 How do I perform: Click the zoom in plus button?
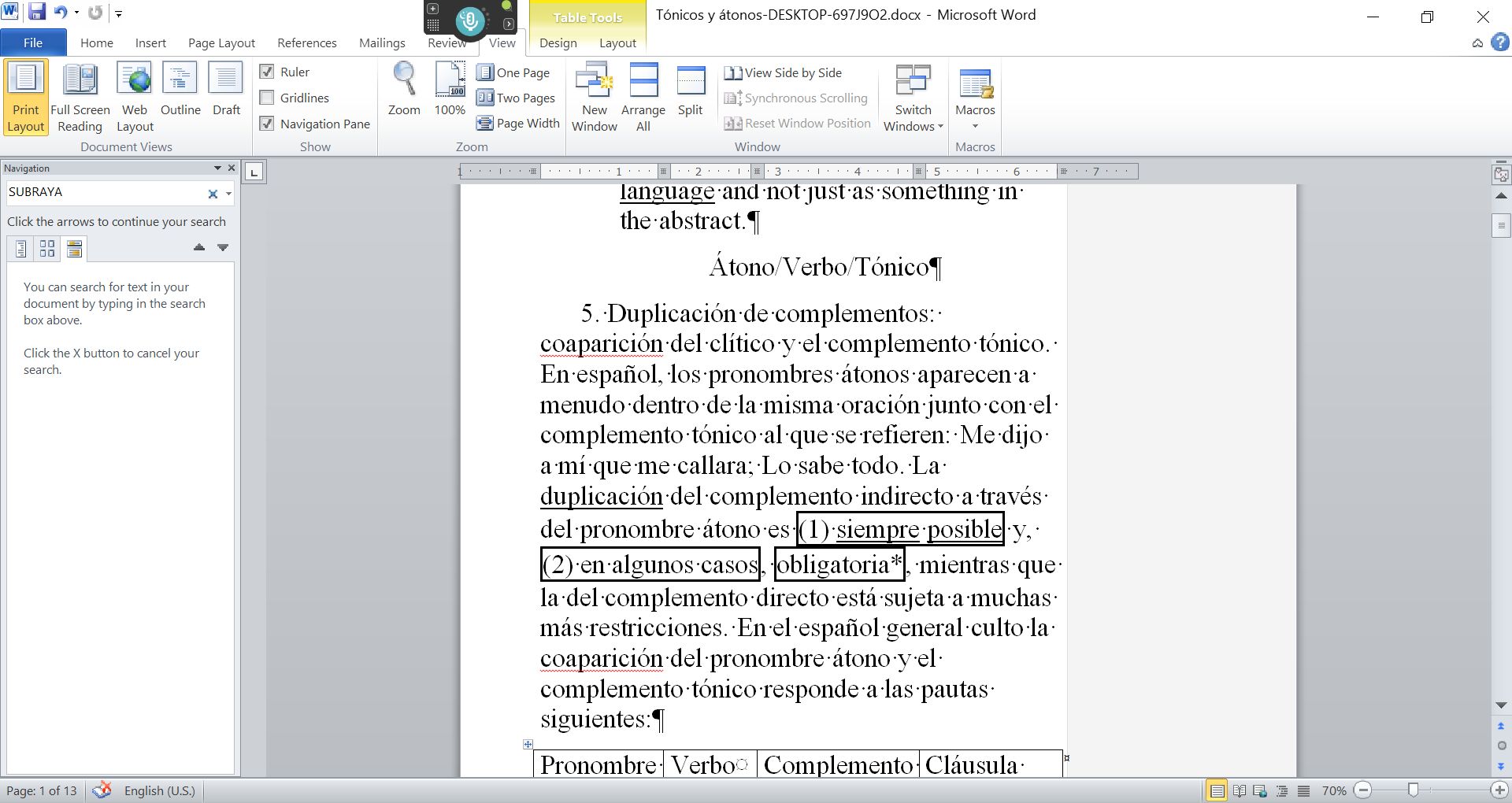pos(1499,790)
